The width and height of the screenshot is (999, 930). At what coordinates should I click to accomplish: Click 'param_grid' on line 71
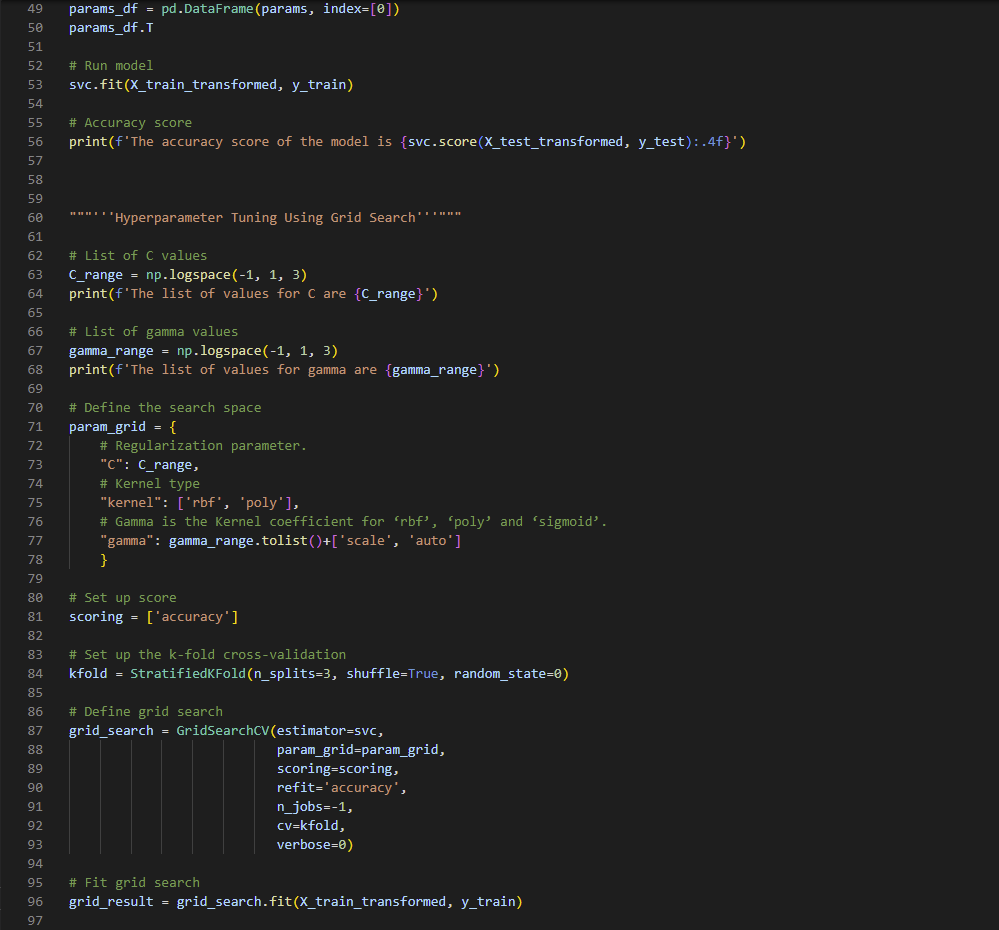click(107, 427)
